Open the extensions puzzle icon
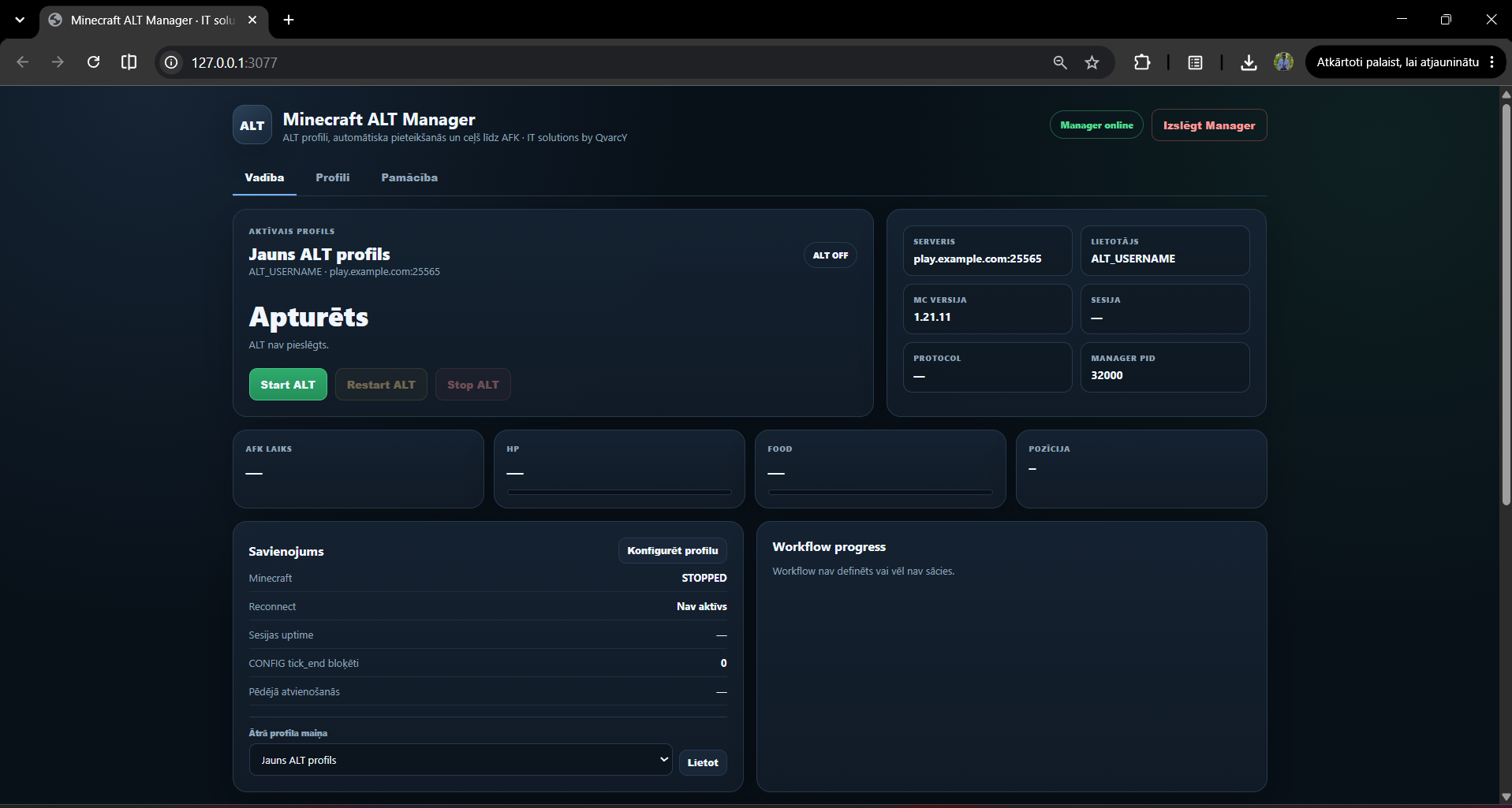This screenshot has width=1512, height=808. [x=1141, y=62]
